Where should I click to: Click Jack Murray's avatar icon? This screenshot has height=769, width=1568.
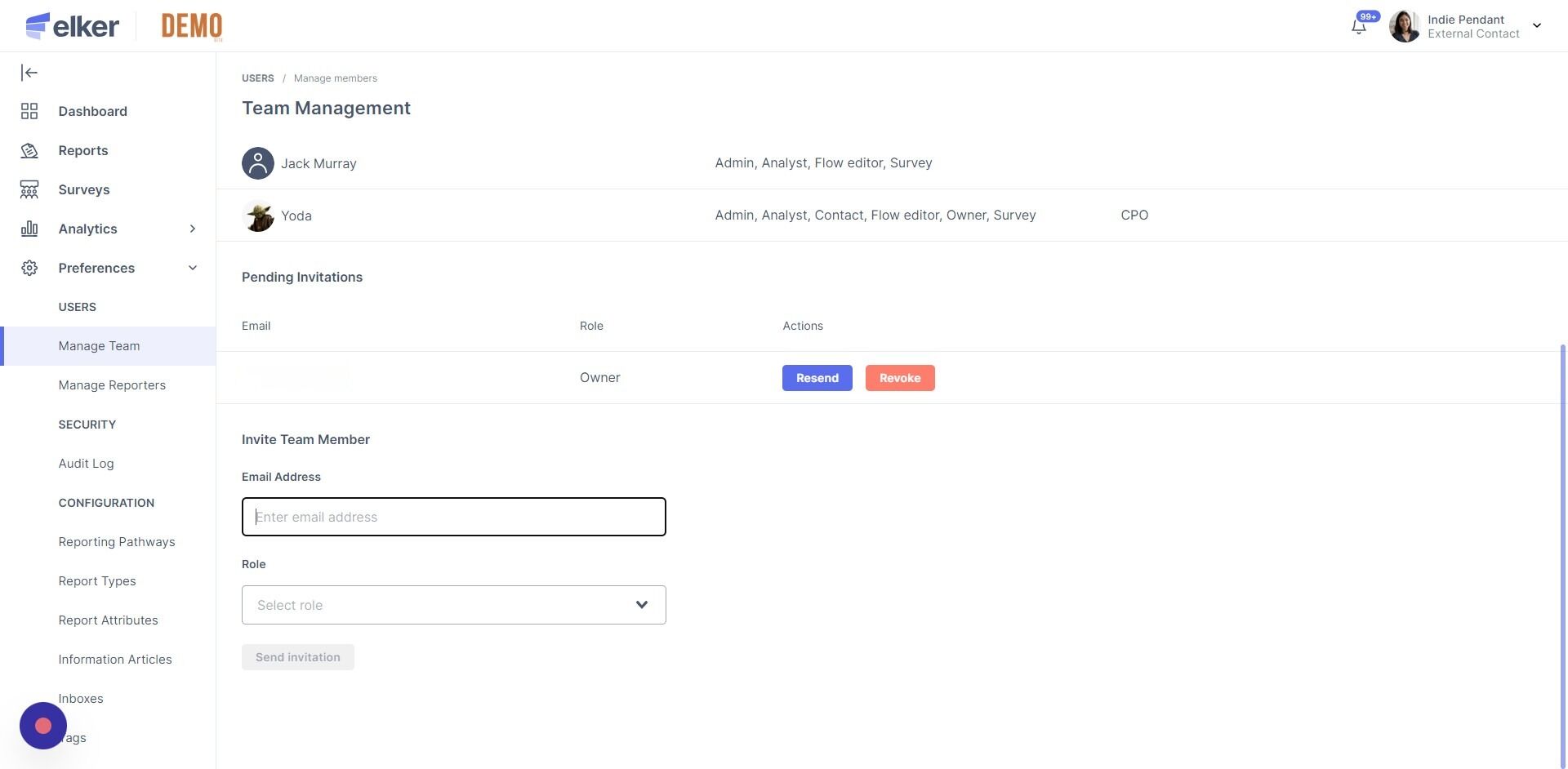[x=258, y=163]
